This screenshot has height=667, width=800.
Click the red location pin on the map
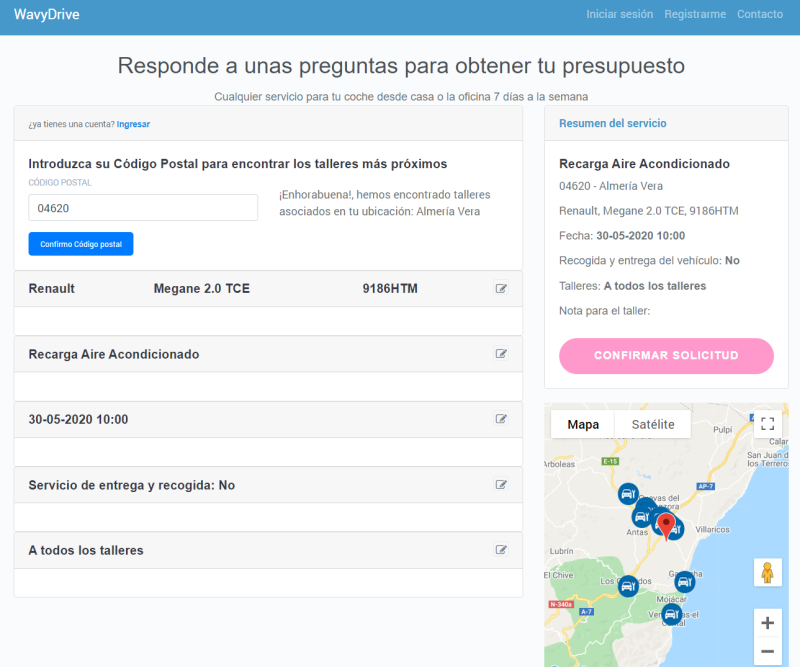(x=668, y=522)
